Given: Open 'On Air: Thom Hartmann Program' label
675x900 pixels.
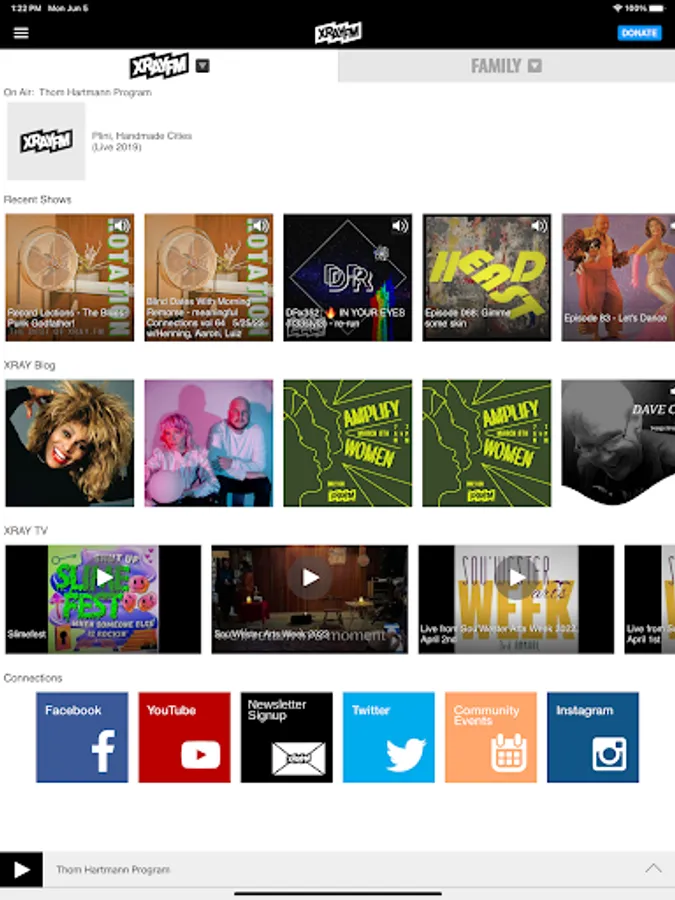Looking at the screenshot, I should (77, 92).
